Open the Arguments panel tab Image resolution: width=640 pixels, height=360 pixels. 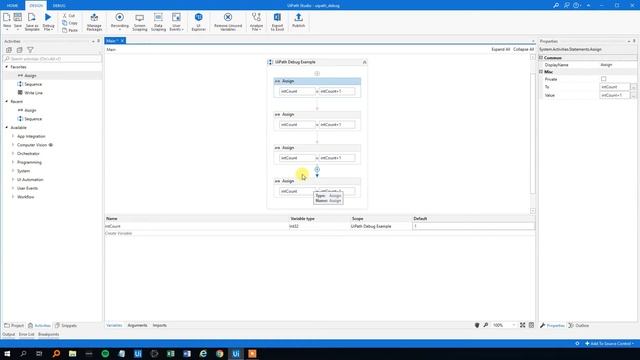(137, 325)
